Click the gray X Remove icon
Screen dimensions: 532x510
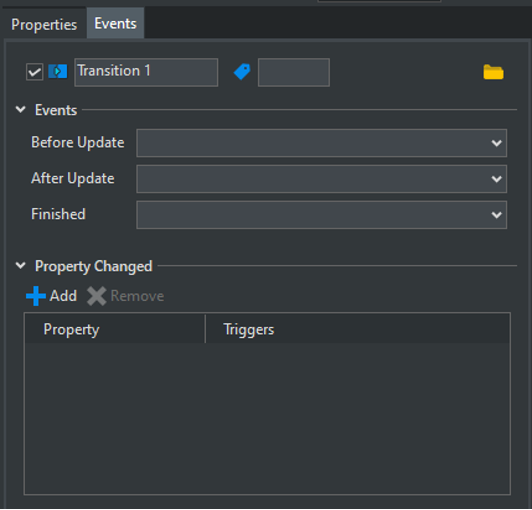click(x=97, y=296)
